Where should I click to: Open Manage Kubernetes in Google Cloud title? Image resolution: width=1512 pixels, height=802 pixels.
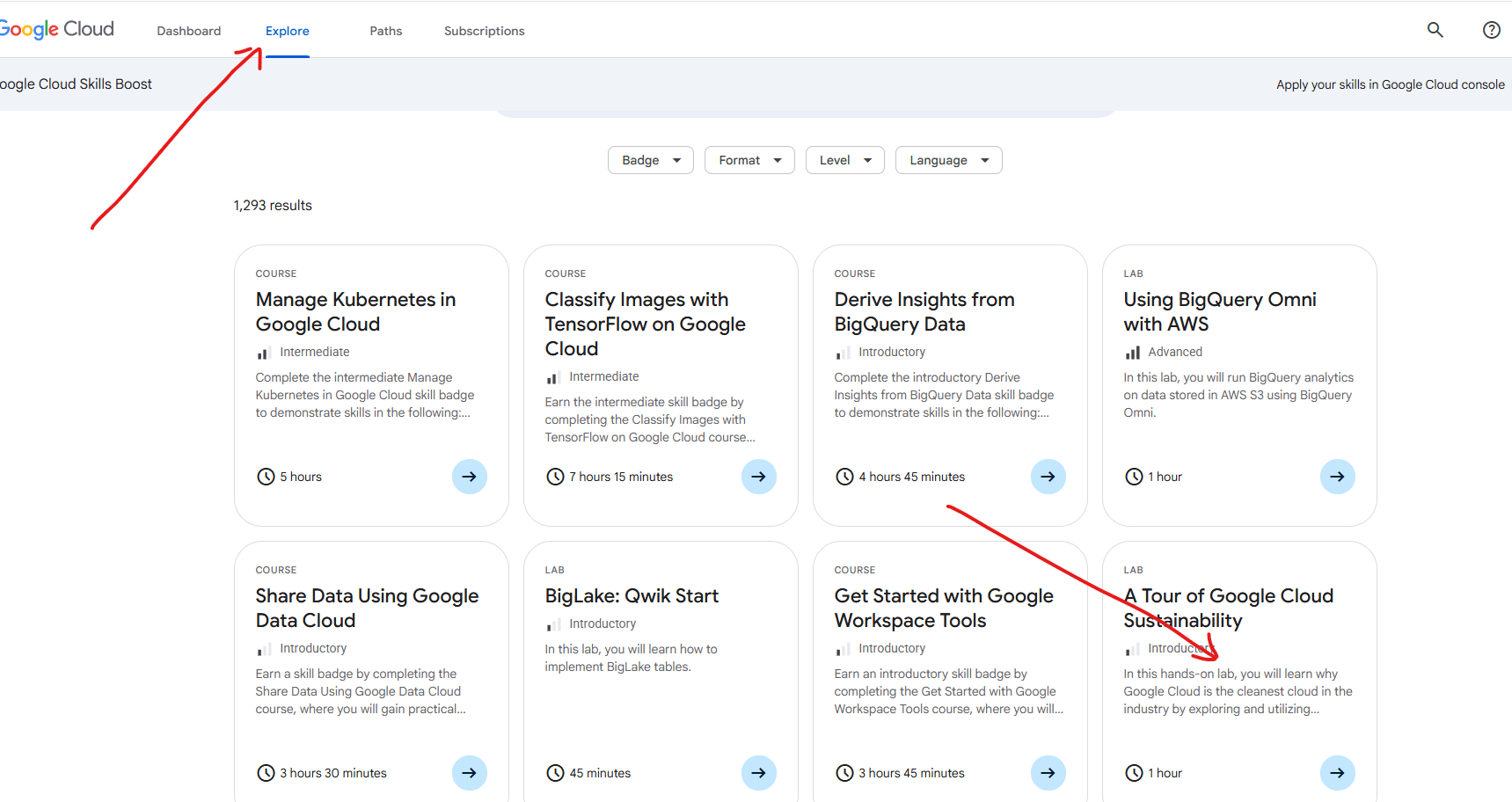click(356, 311)
